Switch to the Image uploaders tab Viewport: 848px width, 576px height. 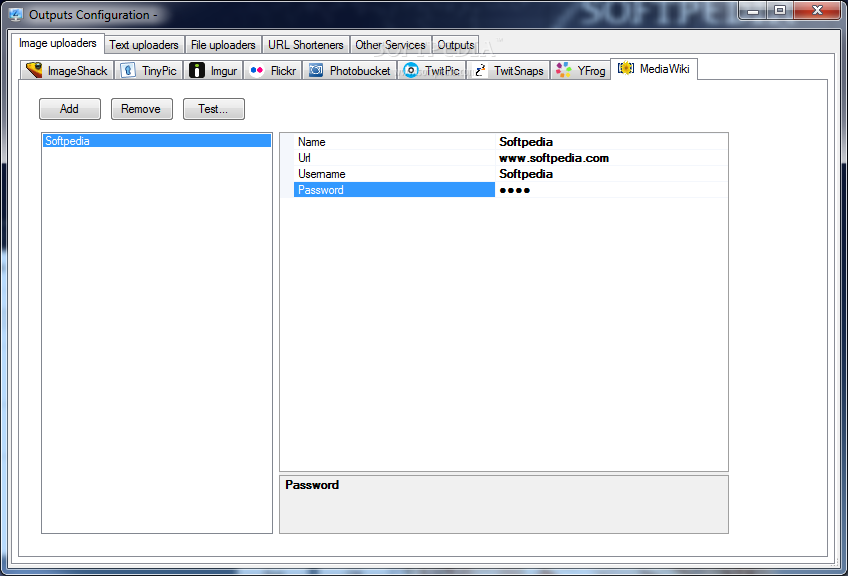[58, 43]
